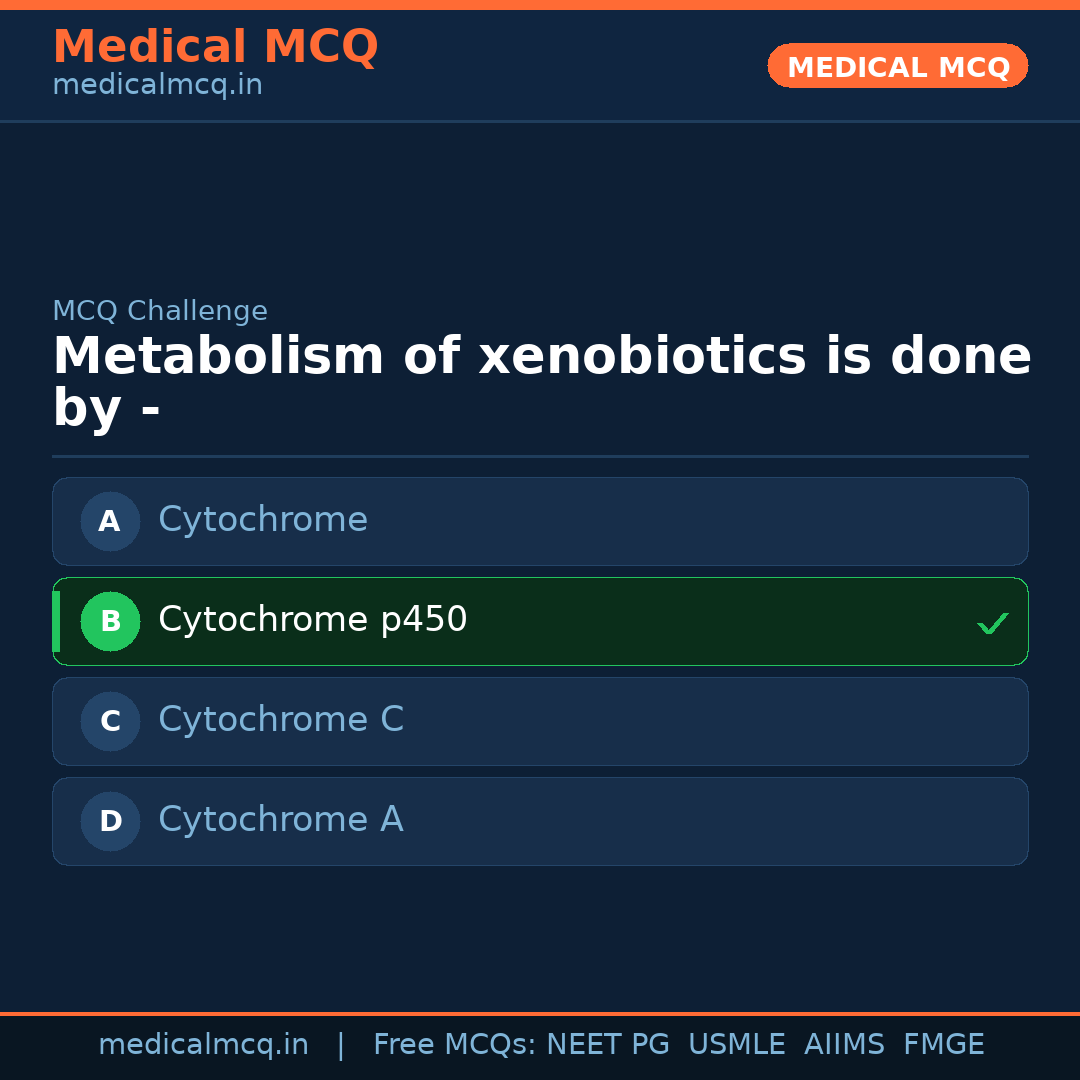Pick the "Cytochrome C" answer text
This screenshot has height=1080, width=1080.
(x=280, y=720)
